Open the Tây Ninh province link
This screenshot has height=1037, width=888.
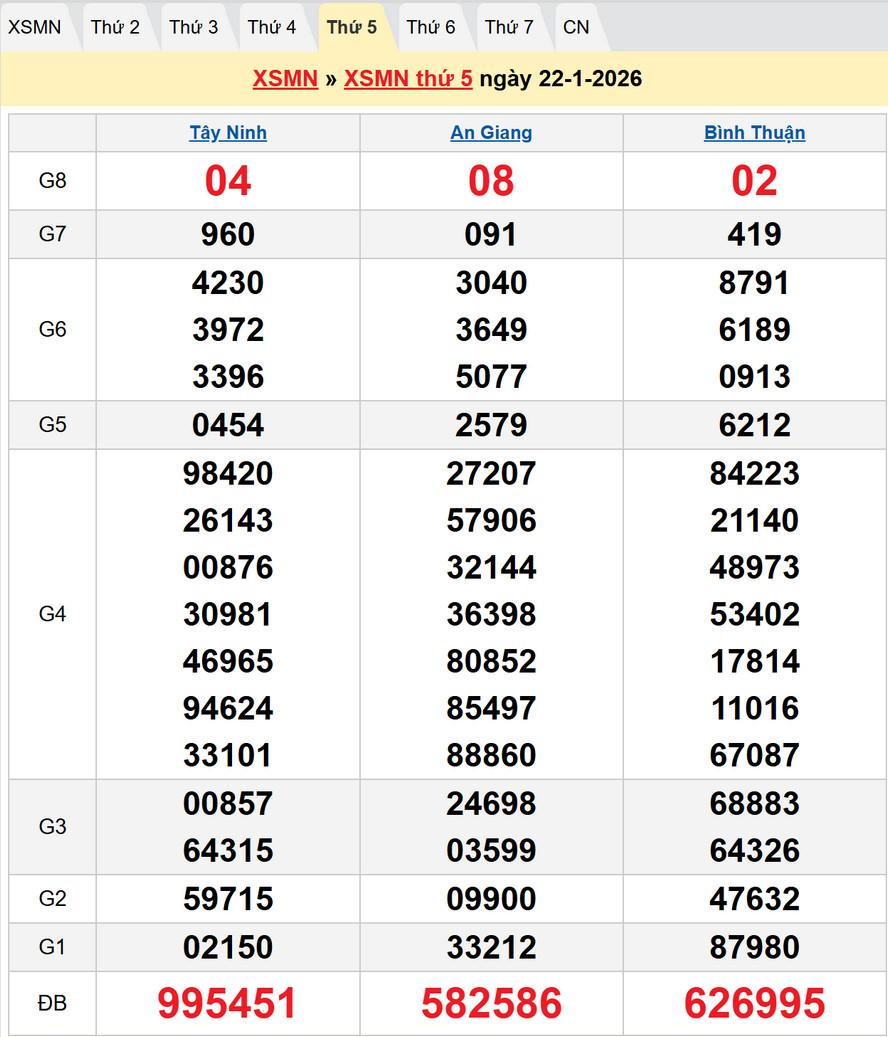(x=228, y=133)
